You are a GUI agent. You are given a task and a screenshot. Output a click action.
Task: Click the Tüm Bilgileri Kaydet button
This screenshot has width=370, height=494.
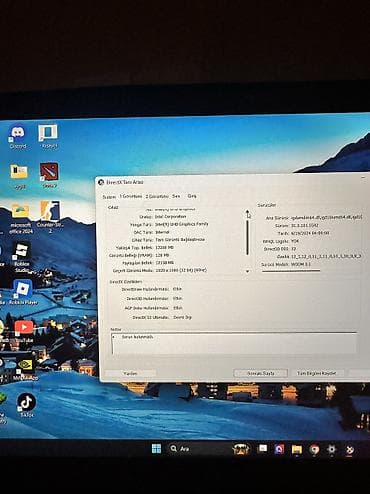click(x=316, y=373)
